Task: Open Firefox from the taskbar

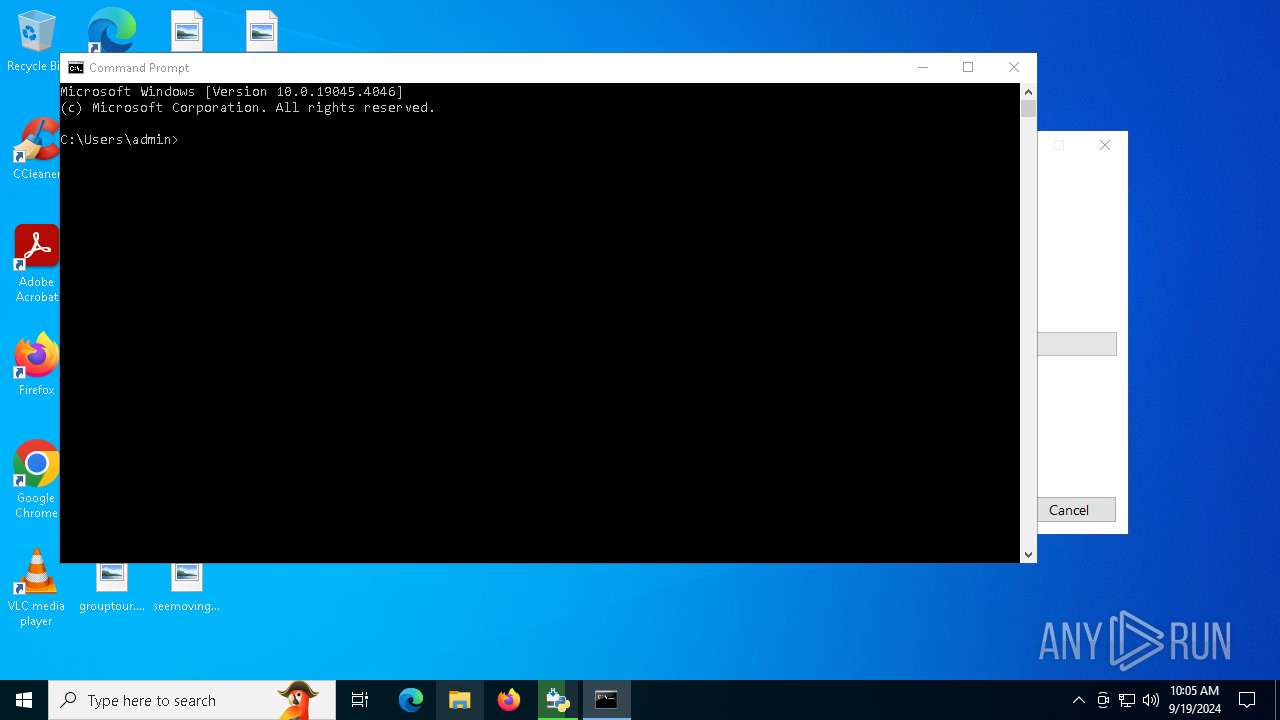Action: coord(509,700)
